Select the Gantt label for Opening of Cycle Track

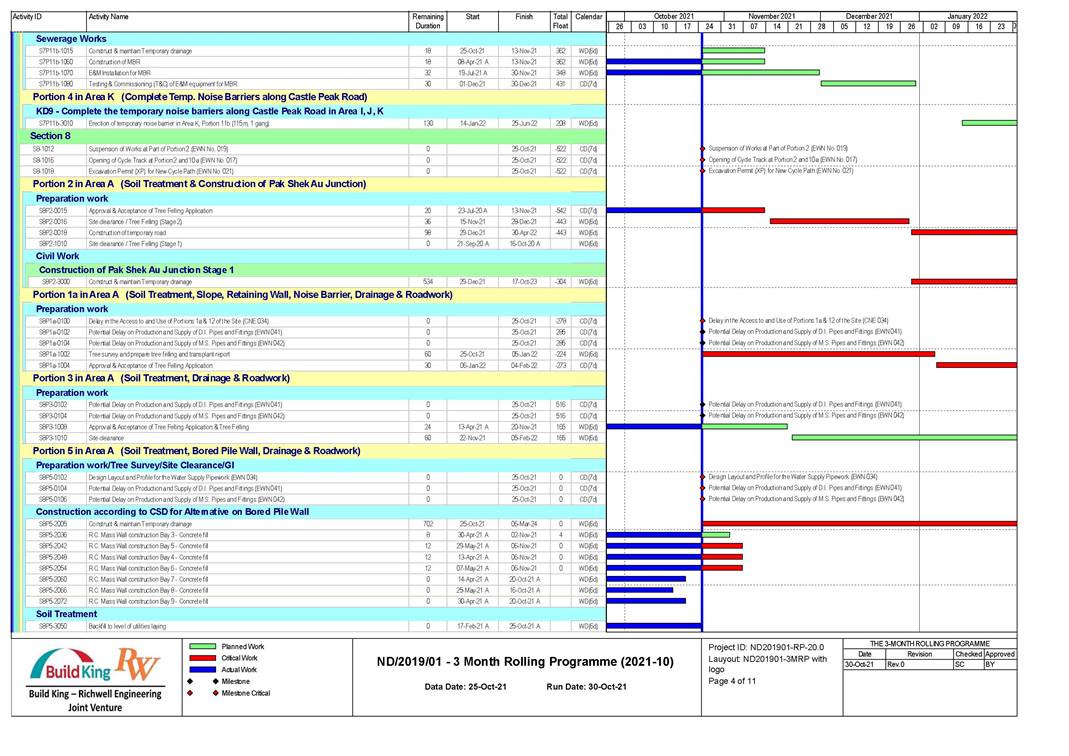click(x=783, y=160)
